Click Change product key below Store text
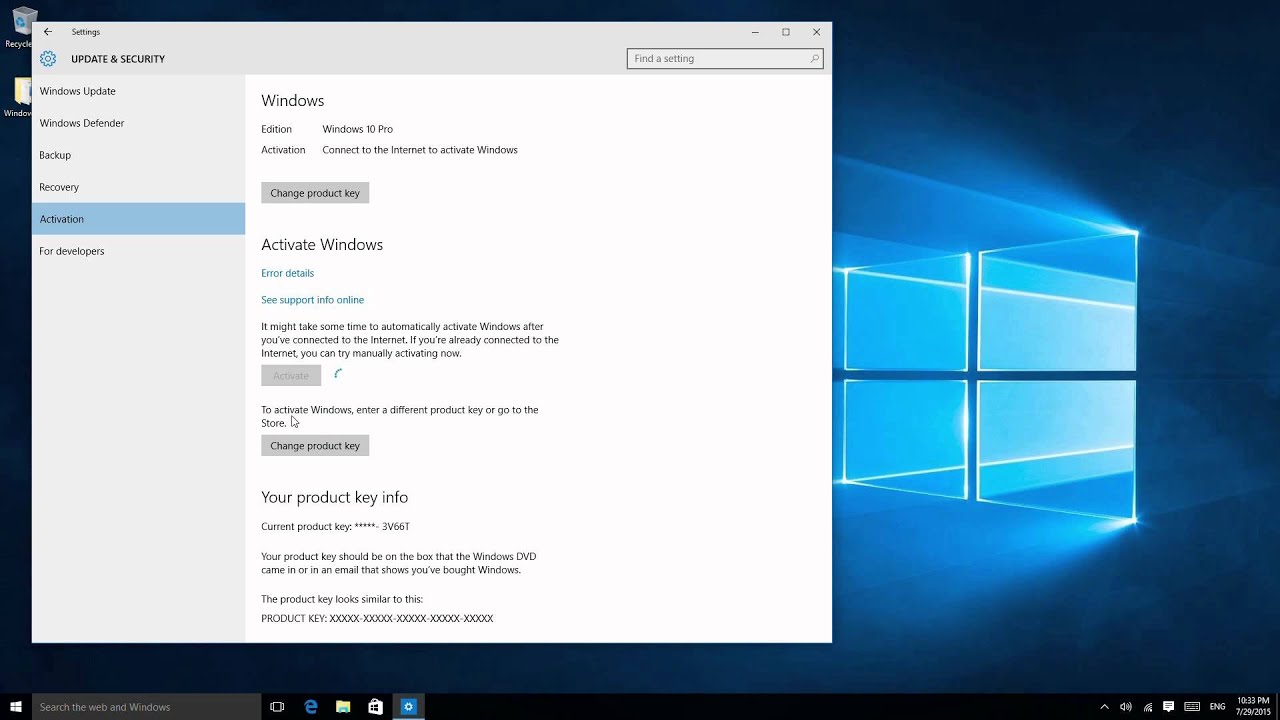This screenshot has width=1280, height=720. tap(315, 446)
